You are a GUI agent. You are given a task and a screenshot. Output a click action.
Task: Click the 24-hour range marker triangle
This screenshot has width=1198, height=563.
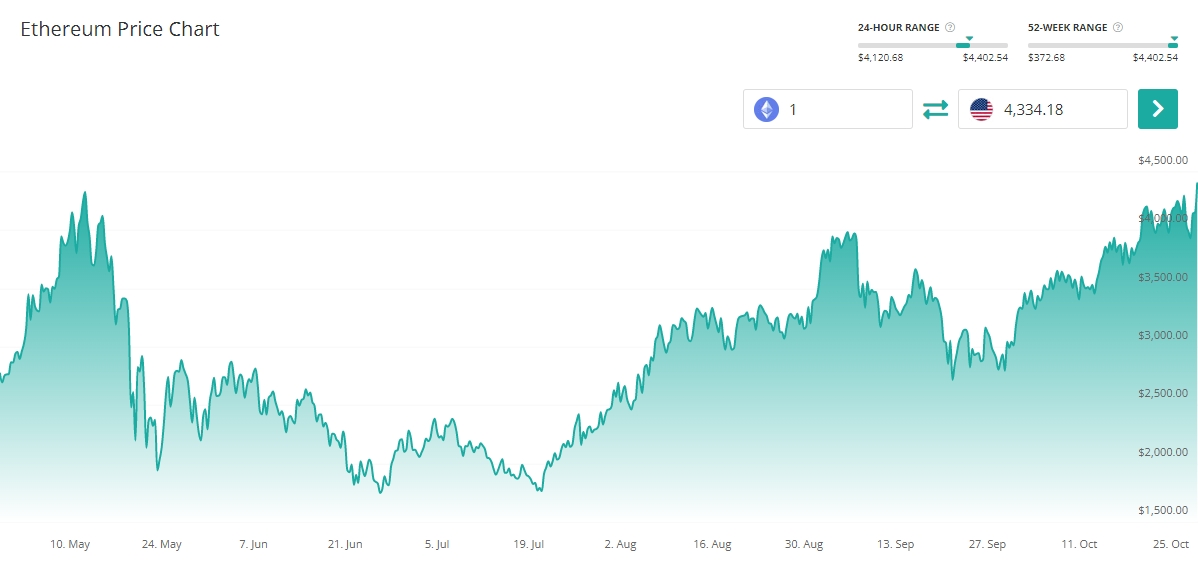969,38
